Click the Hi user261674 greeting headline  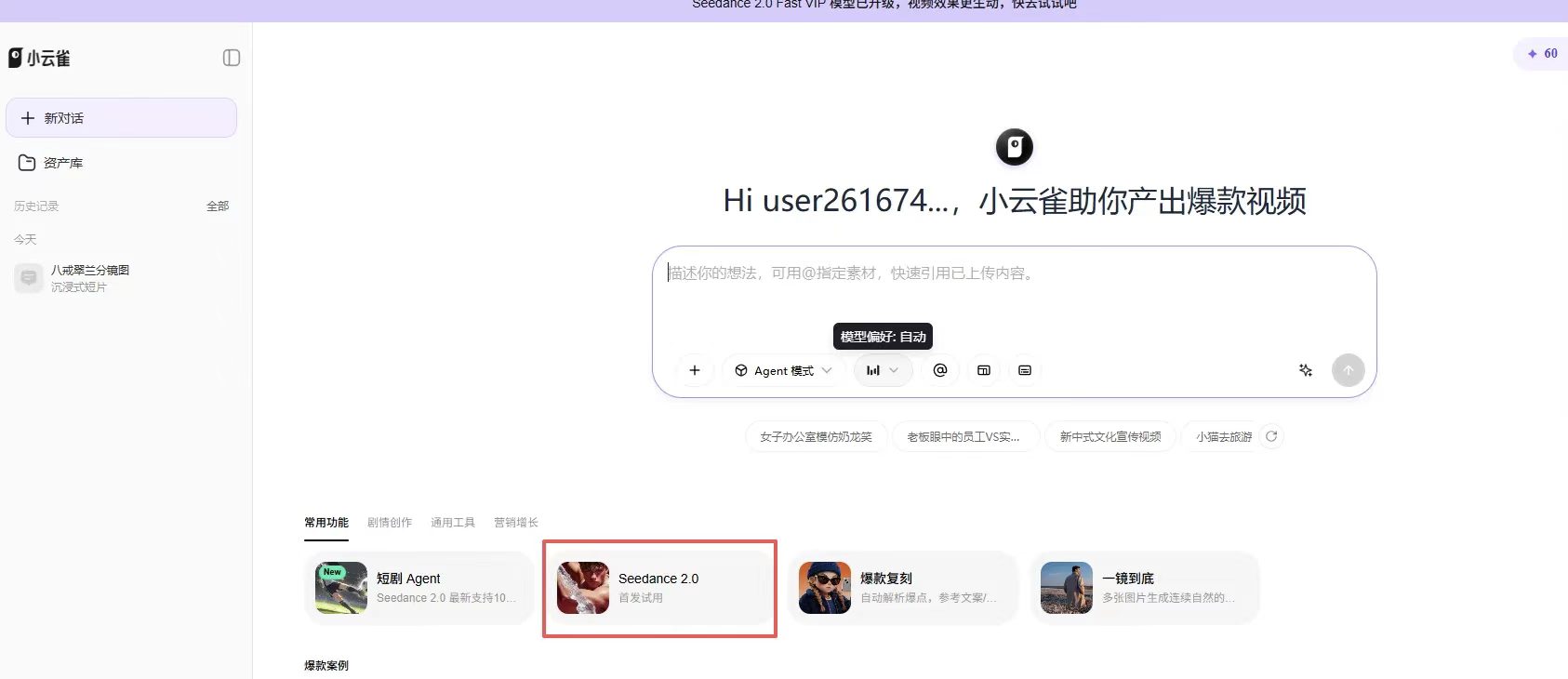point(1015,201)
